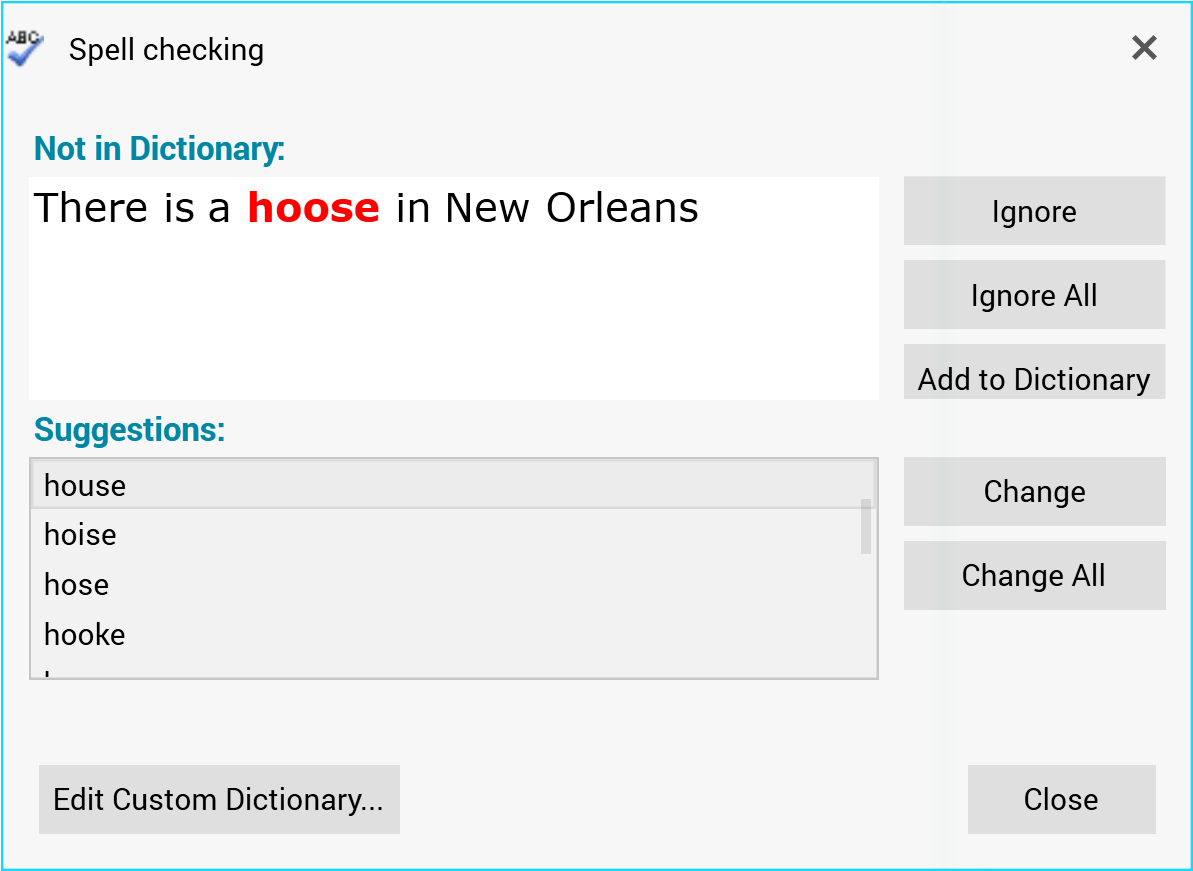Open Edit Custom Dictionary
Image resolution: width=1193 pixels, height=871 pixels.
coord(219,799)
